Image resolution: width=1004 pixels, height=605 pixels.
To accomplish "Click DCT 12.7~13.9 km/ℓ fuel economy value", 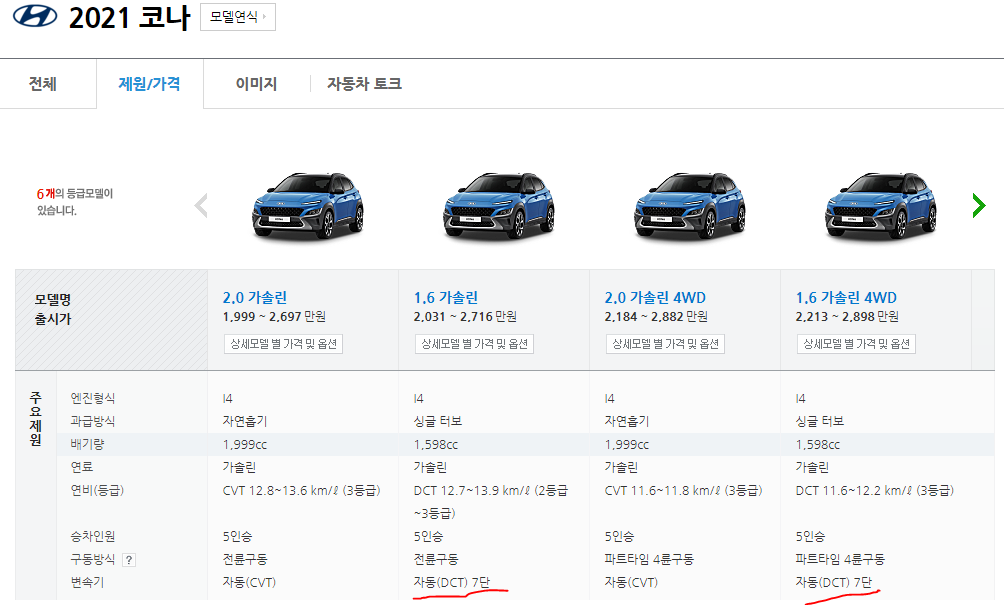I will coord(490,502).
